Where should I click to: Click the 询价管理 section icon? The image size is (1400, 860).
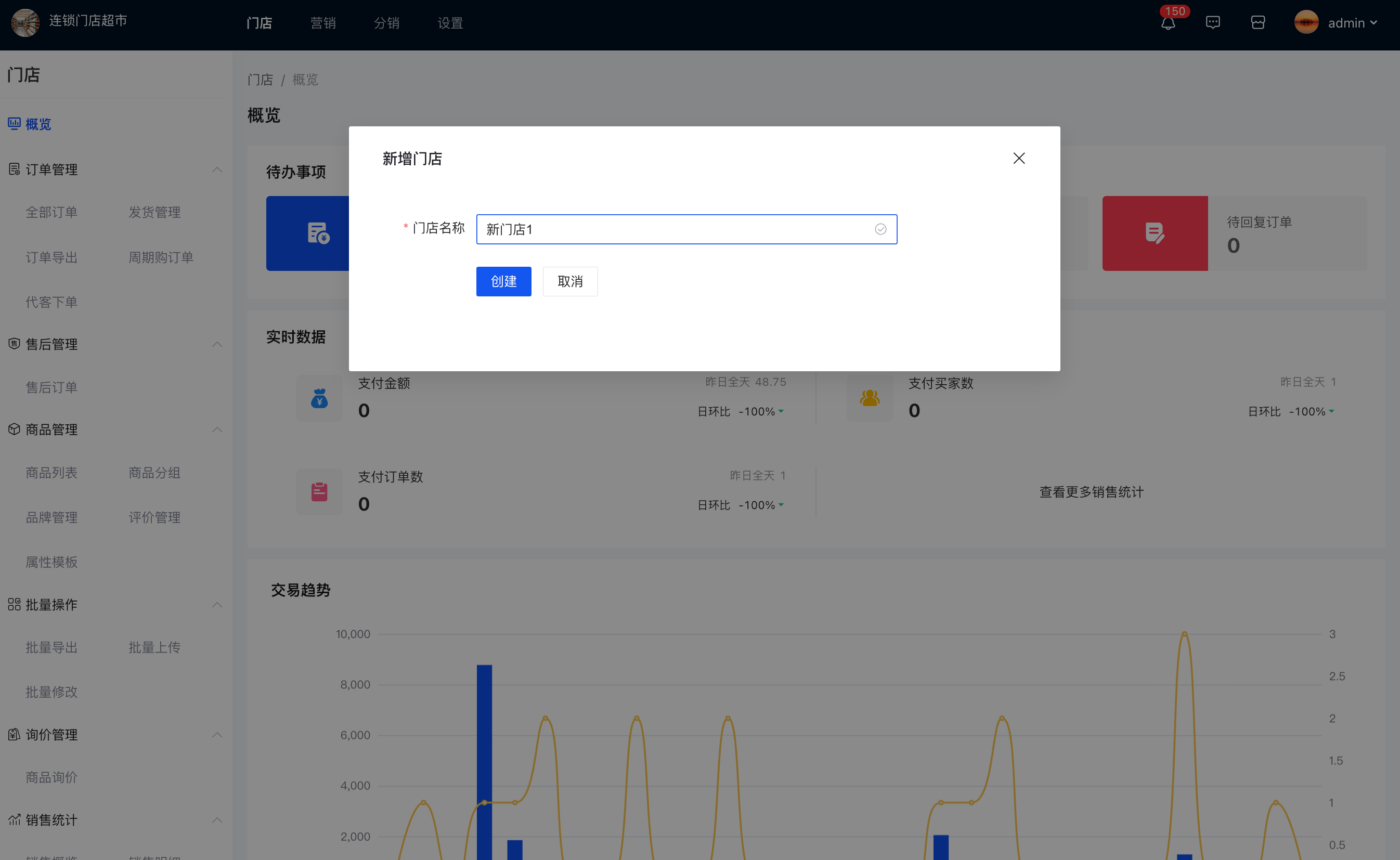[14, 734]
